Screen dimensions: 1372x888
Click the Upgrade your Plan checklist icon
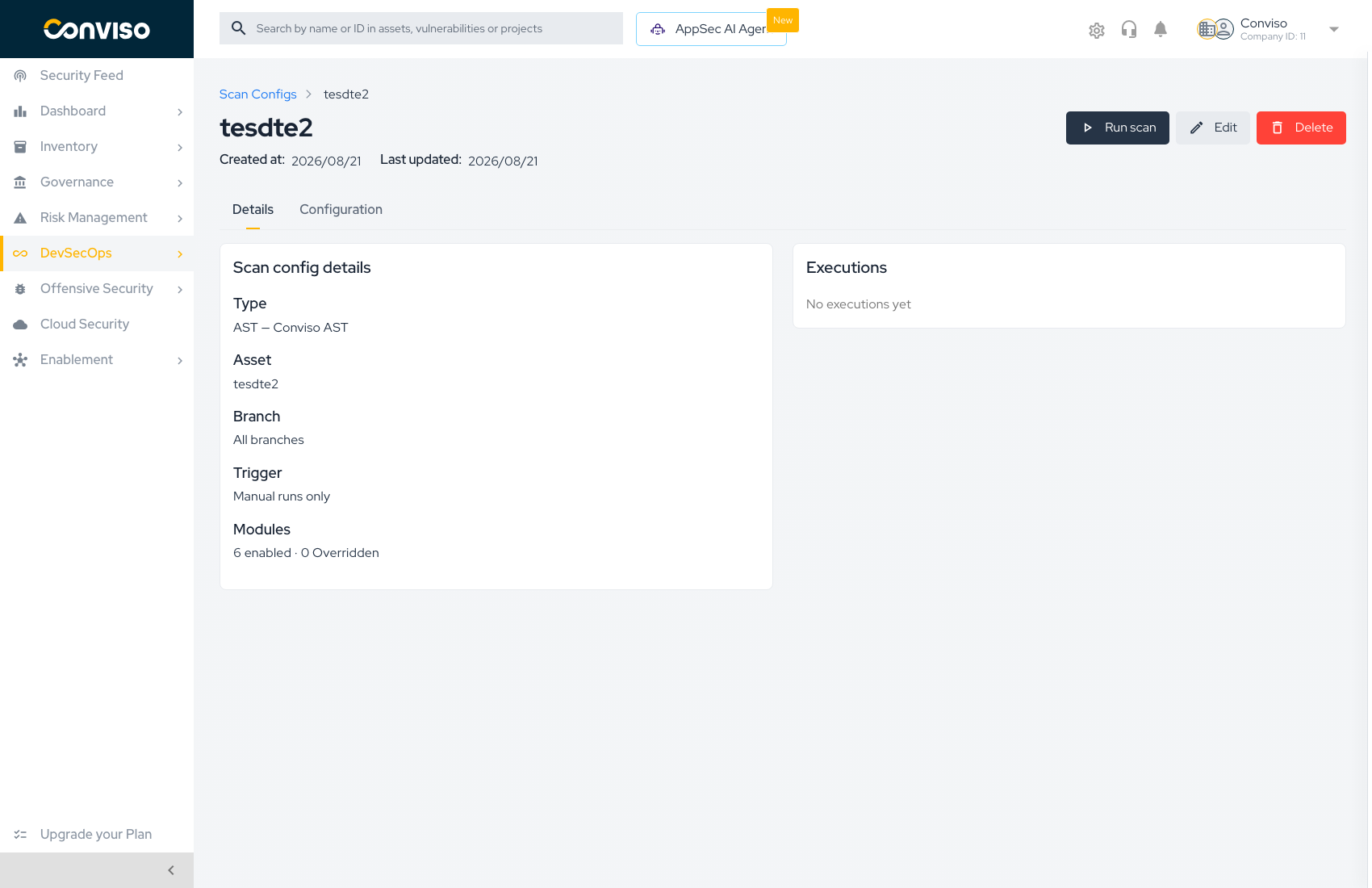pos(20,835)
